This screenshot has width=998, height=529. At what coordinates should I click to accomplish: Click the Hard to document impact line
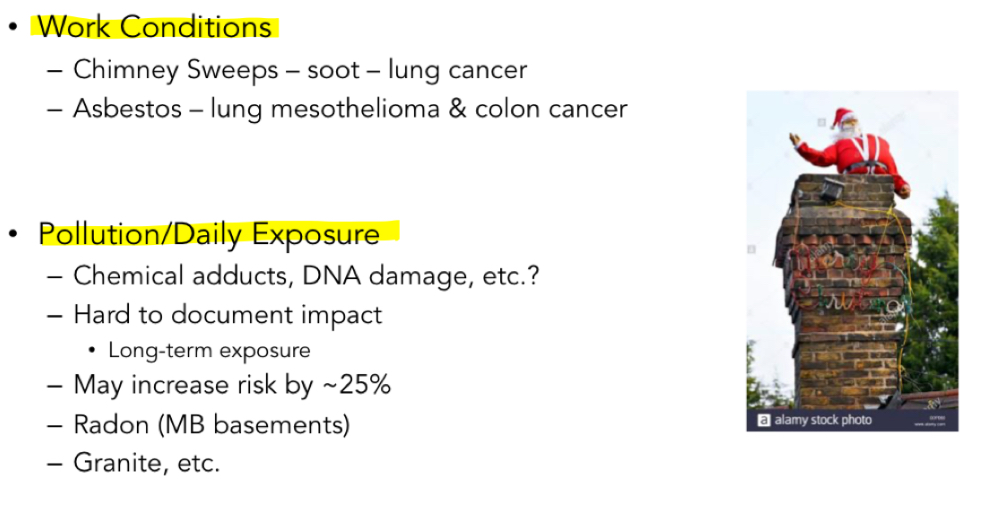coord(228,314)
